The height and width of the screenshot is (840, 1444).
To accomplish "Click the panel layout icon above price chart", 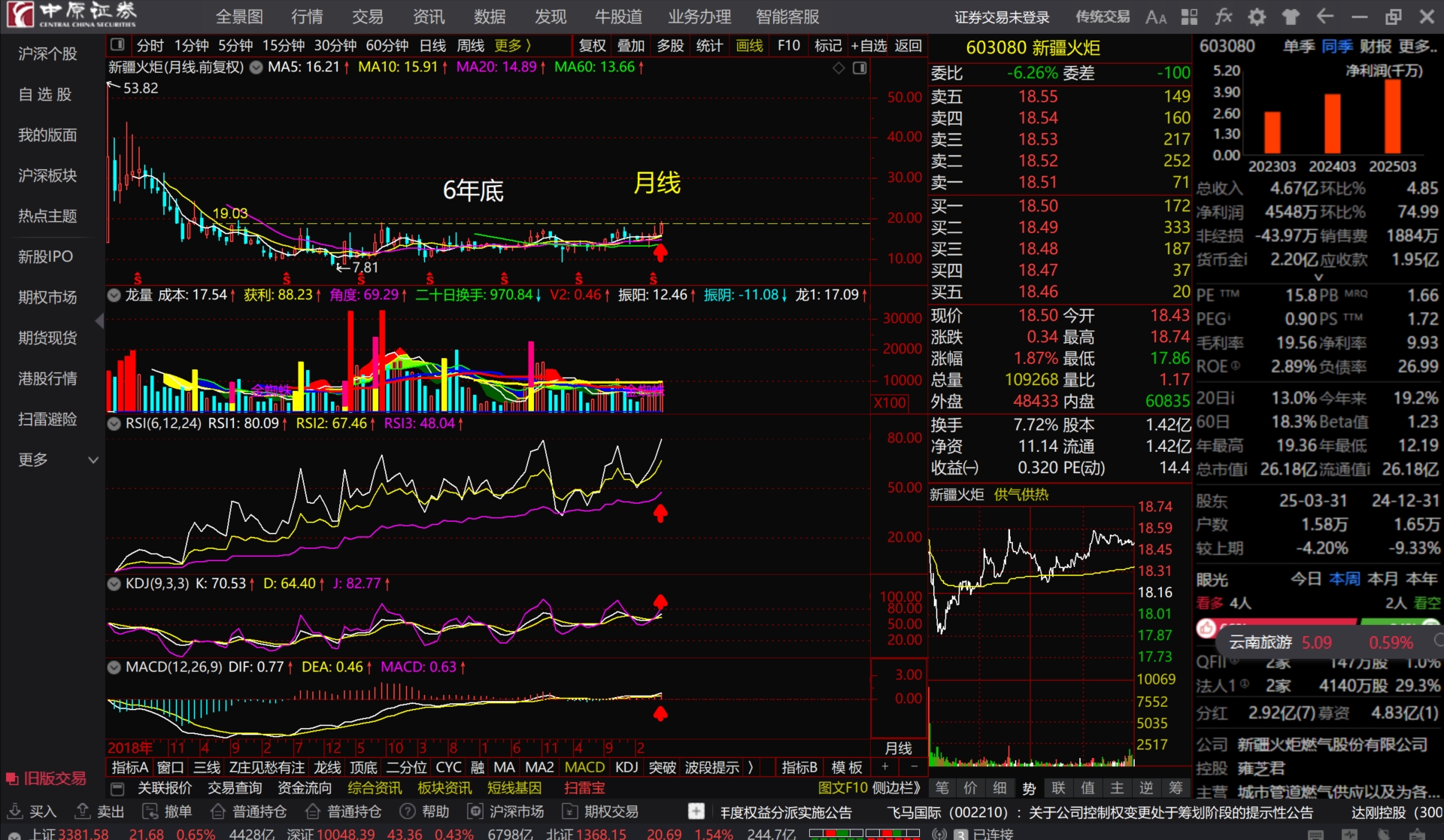I will 860,68.
